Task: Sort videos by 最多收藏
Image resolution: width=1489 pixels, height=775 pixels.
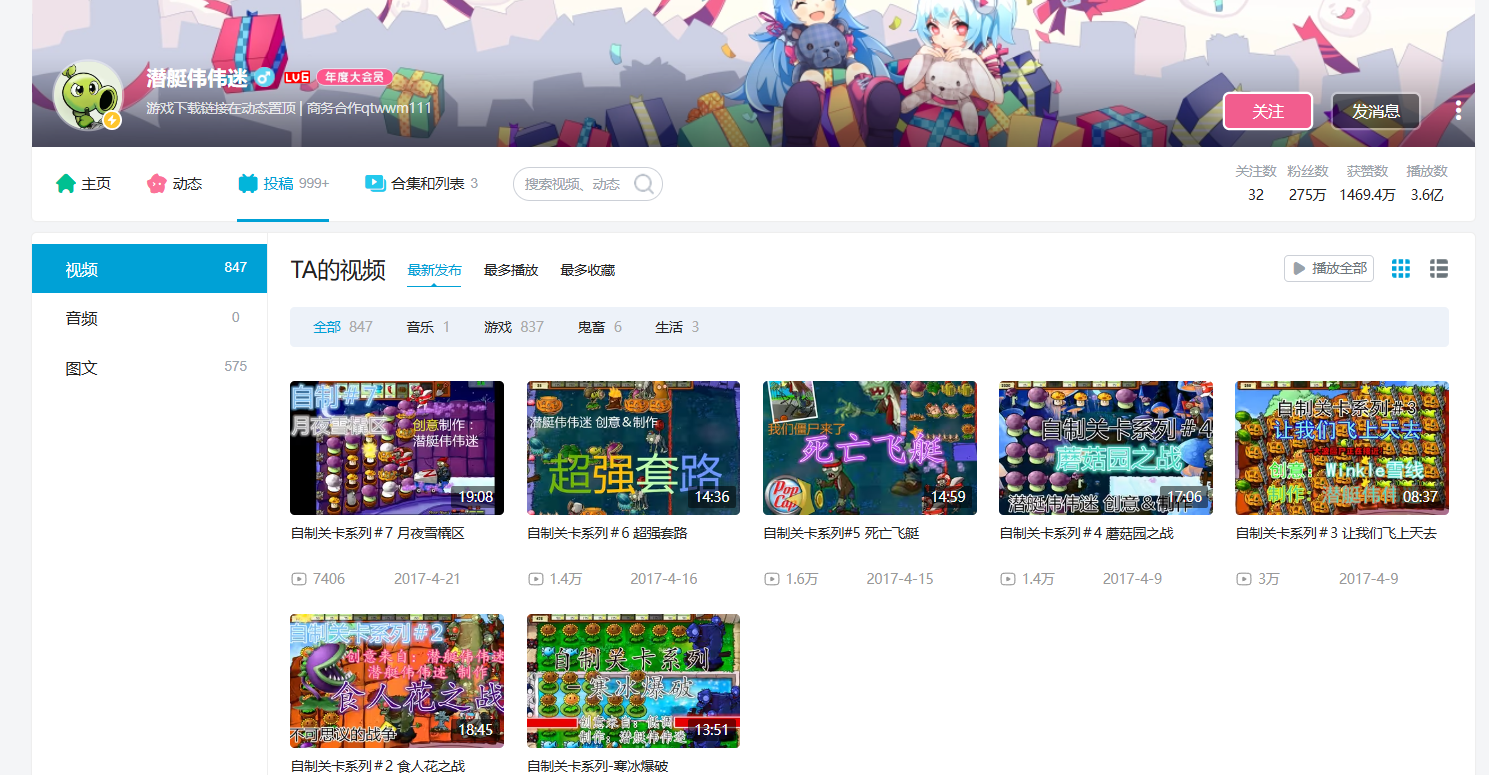Action: tap(587, 270)
